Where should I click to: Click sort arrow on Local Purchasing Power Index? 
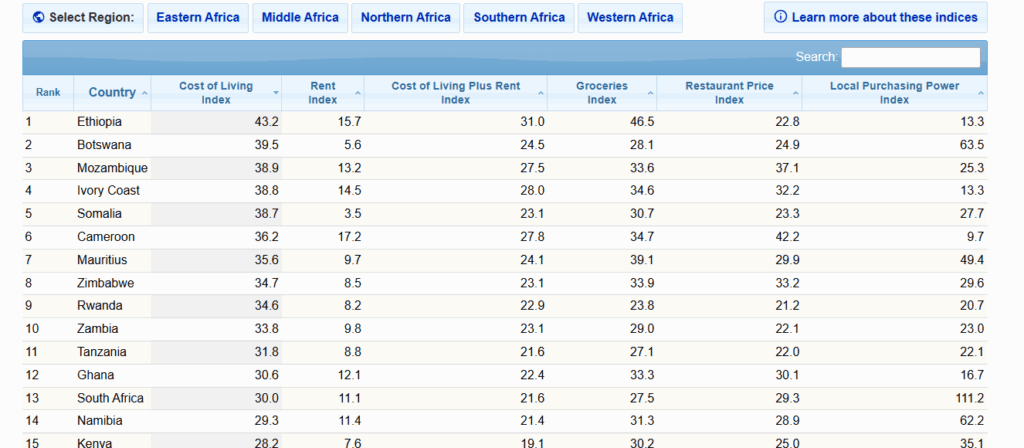point(981,93)
